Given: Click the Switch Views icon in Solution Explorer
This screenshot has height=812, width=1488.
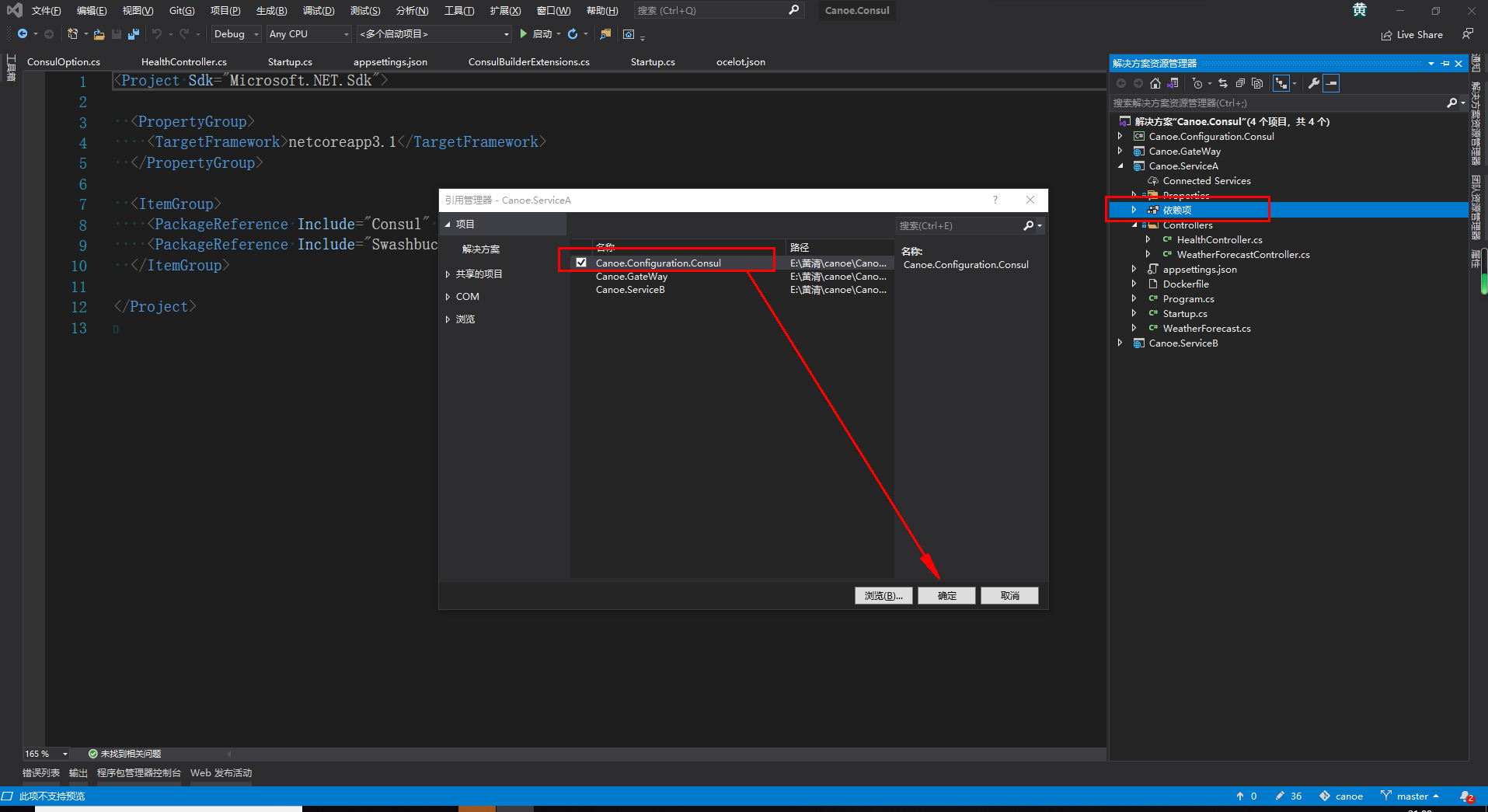Looking at the screenshot, I should pyautogui.click(x=1173, y=83).
